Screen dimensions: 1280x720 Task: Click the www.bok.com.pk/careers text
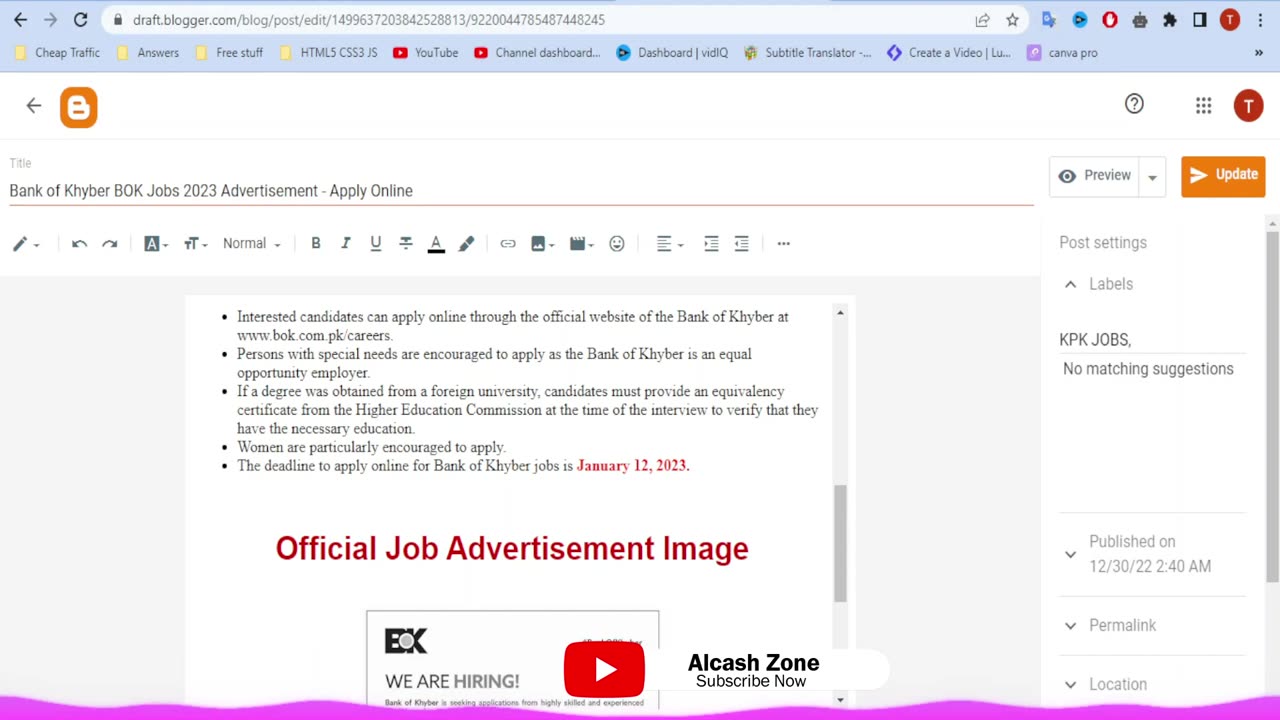click(x=314, y=336)
